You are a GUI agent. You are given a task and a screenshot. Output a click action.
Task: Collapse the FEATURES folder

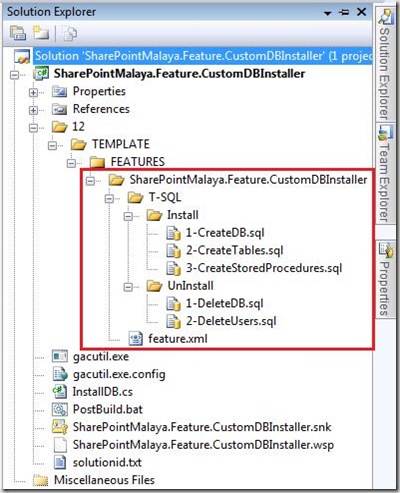pyautogui.click(x=71, y=163)
